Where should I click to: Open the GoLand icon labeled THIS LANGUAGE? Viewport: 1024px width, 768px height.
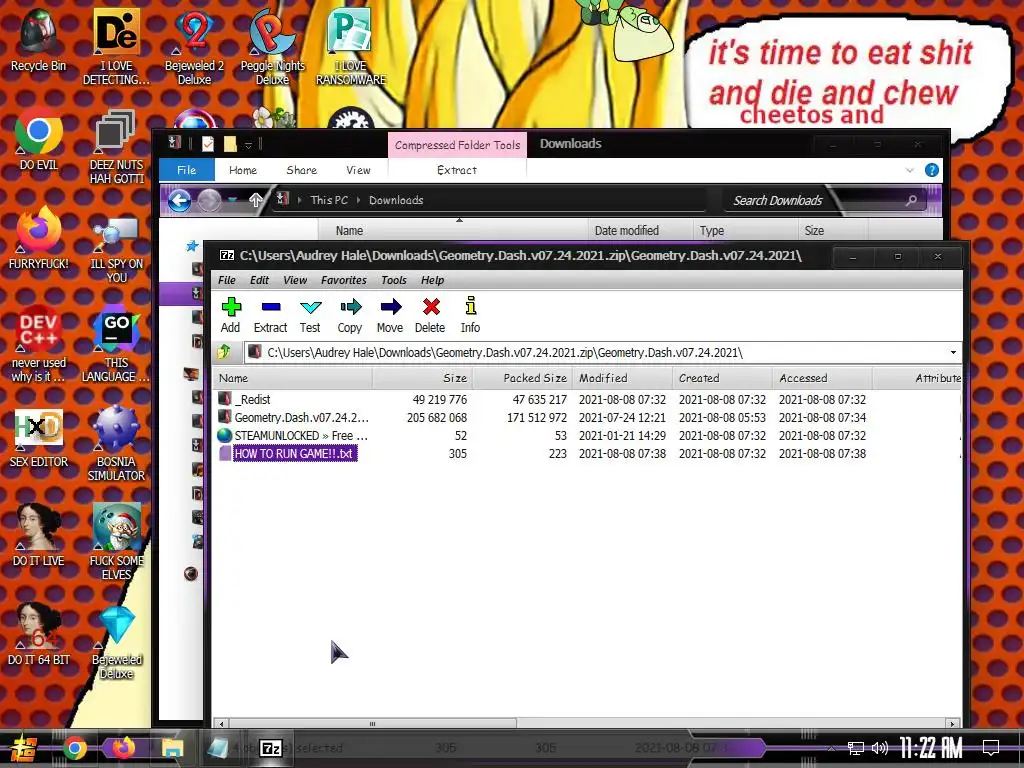(x=116, y=344)
